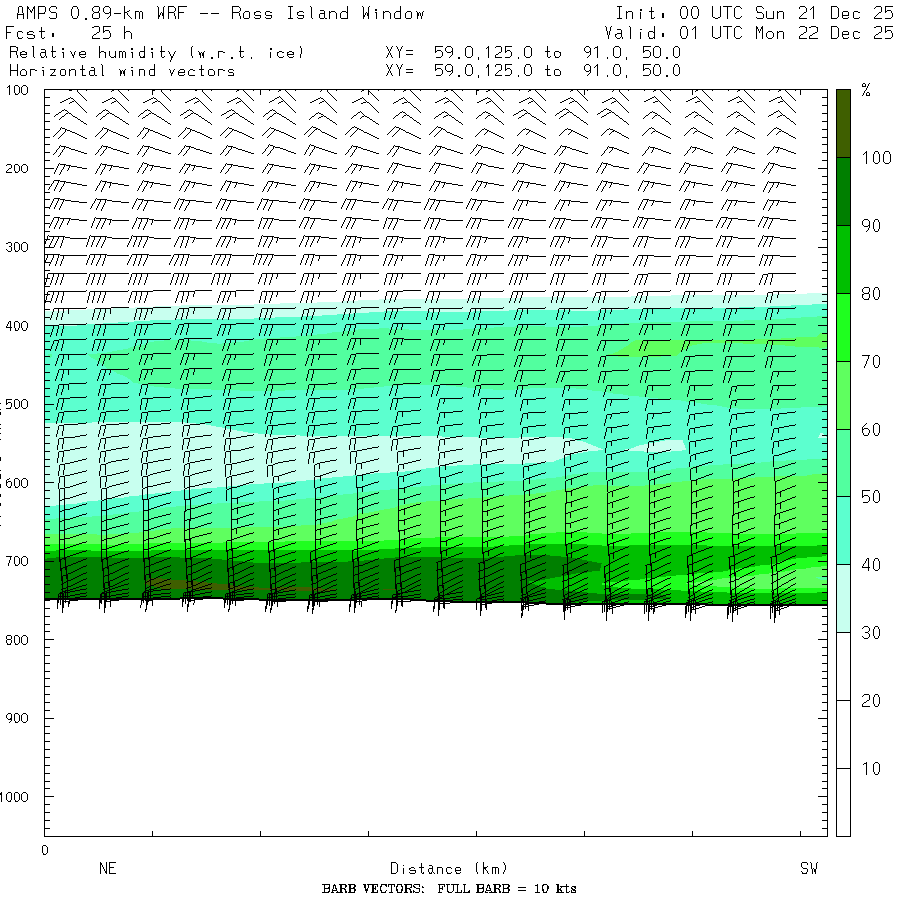900x900 pixels.
Task: Click the 'Init: 00 UTC Sun 21 Dec 25' text
Action: pyautogui.click(x=754, y=13)
